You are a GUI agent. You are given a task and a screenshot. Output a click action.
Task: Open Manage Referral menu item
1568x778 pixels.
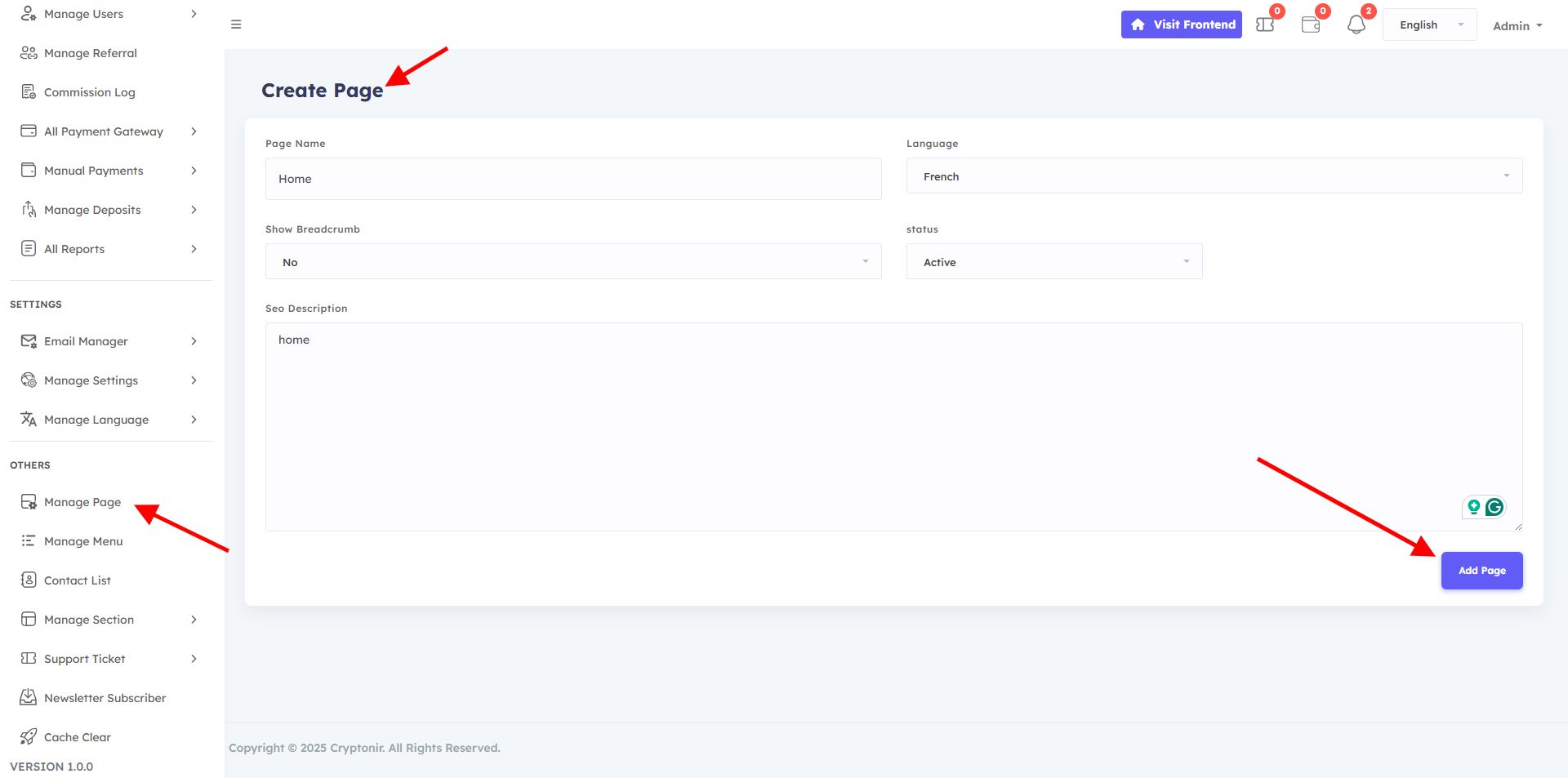tap(91, 53)
